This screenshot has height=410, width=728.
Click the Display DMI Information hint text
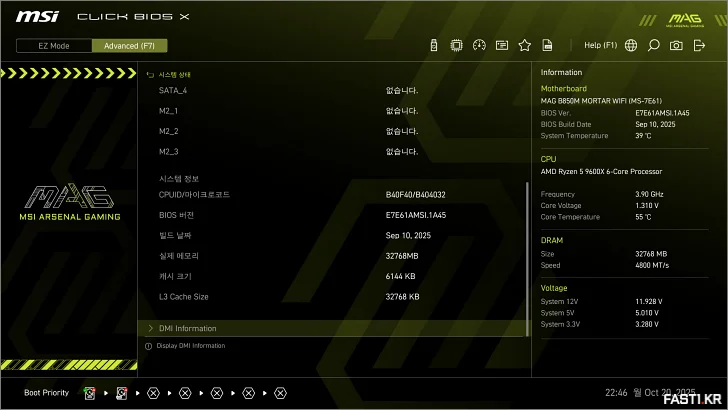tap(191, 345)
